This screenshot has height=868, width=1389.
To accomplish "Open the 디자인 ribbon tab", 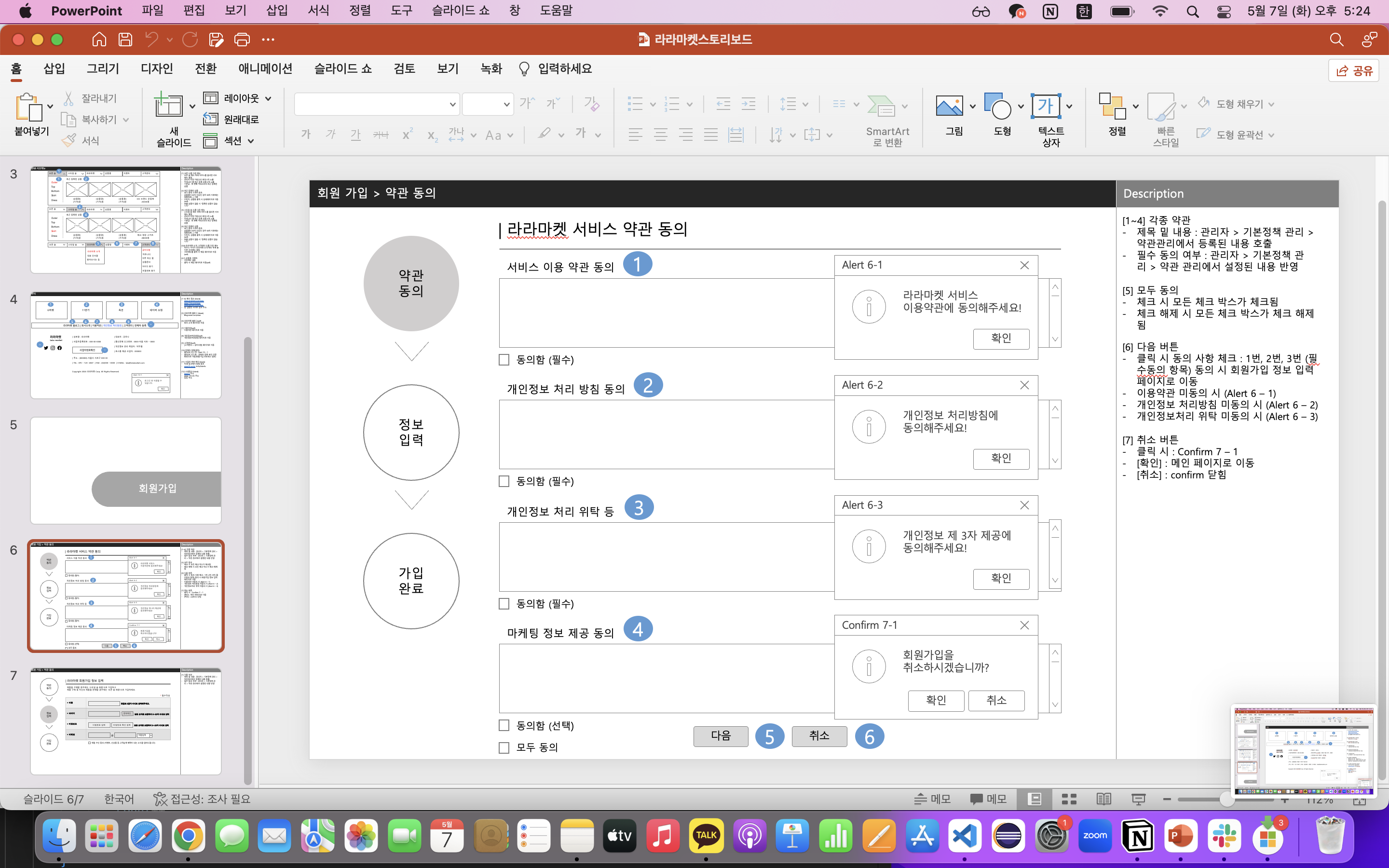I will pyautogui.click(x=157, y=68).
